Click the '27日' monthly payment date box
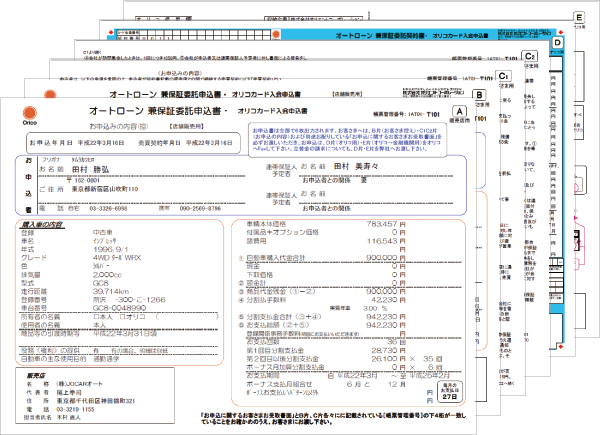This screenshot has height=435, width=600. pos(449,392)
